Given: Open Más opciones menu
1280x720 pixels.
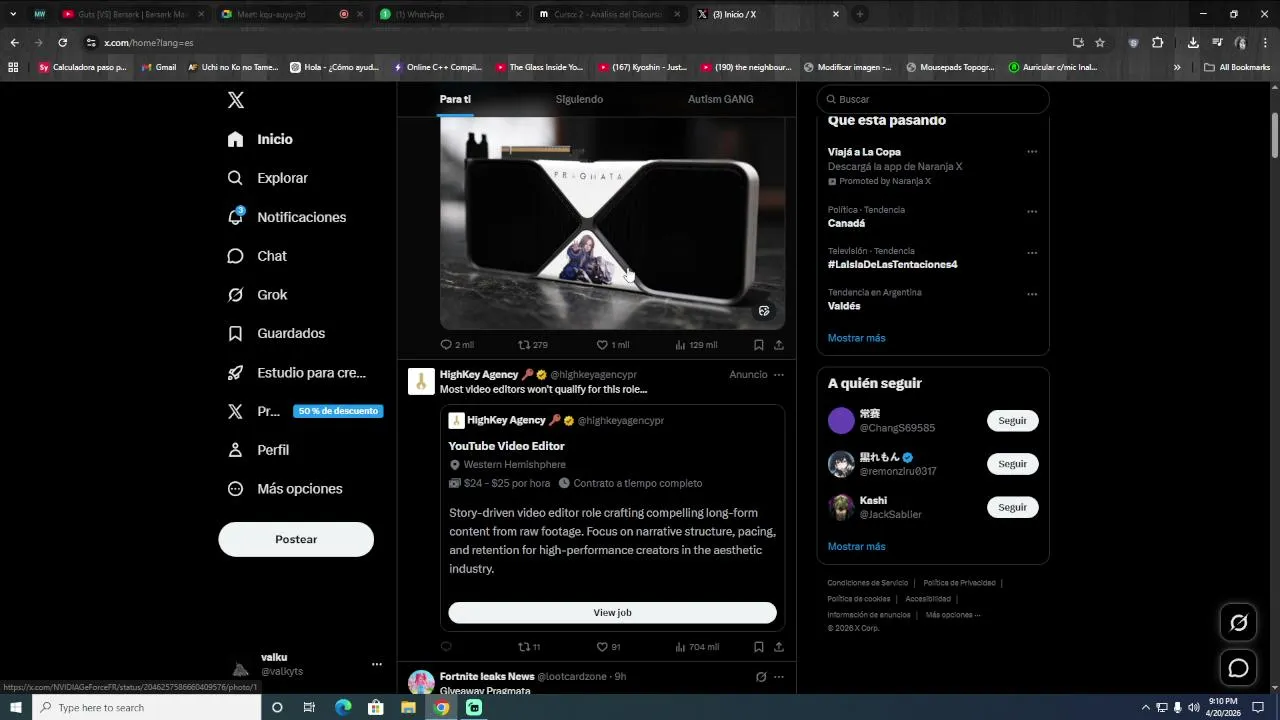Looking at the screenshot, I should (x=285, y=489).
